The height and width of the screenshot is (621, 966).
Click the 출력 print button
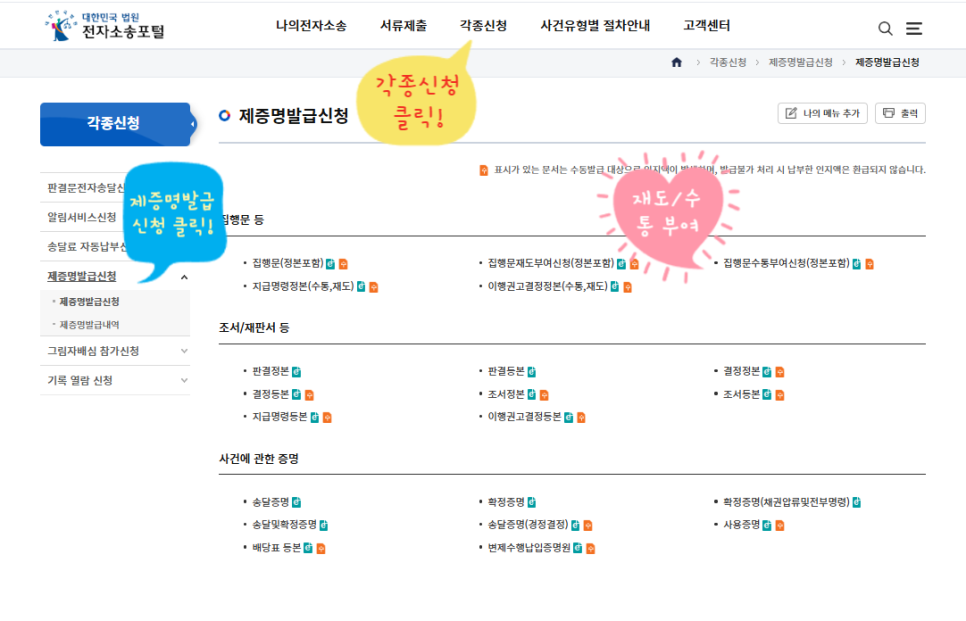[900, 114]
